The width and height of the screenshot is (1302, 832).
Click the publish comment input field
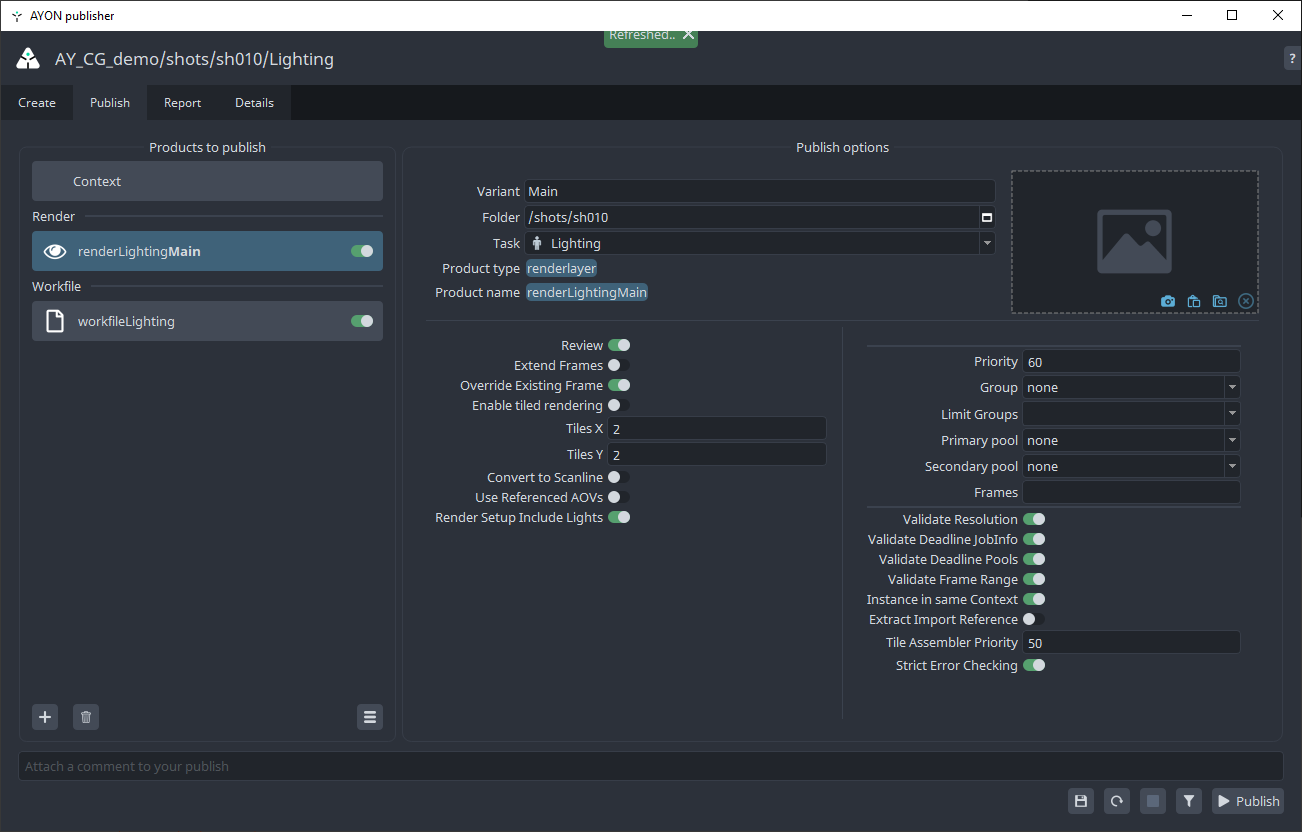point(650,767)
